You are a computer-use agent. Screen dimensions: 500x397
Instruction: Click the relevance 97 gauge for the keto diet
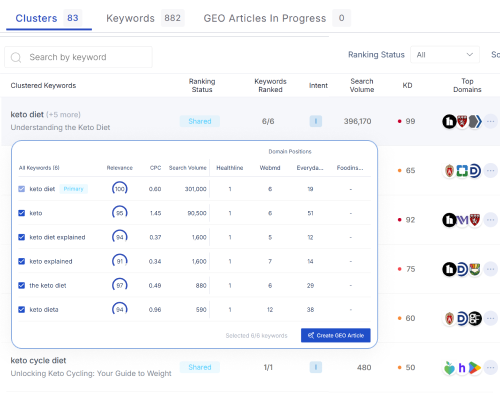coord(120,285)
